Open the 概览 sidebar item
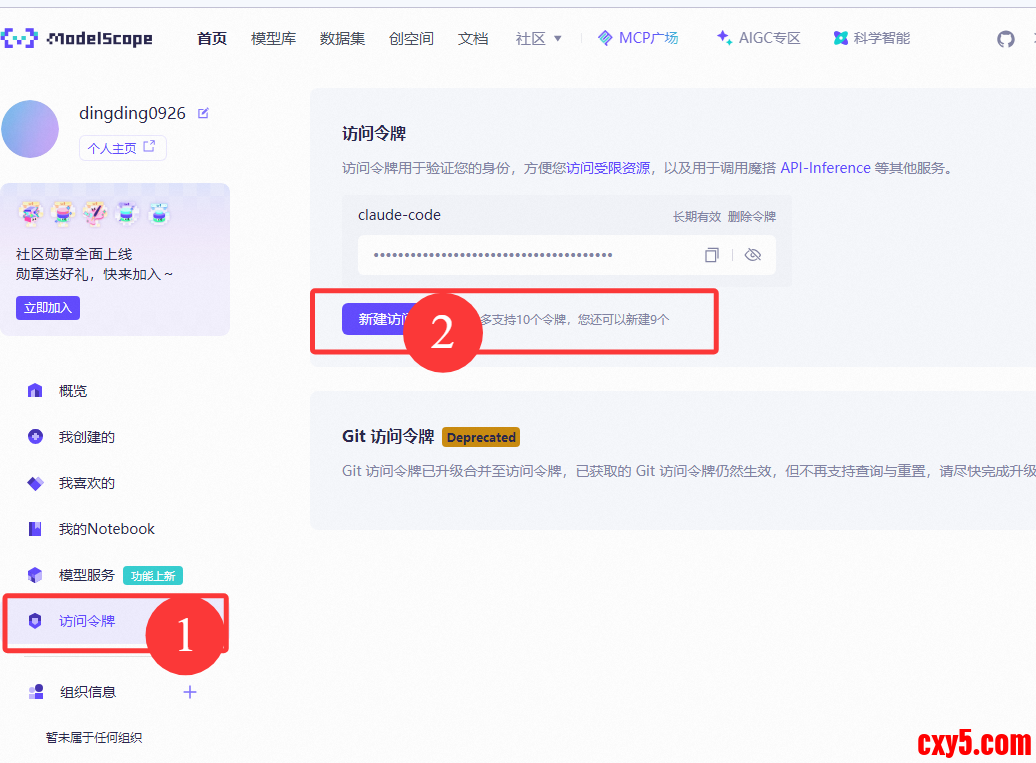This screenshot has height=763, width=1036. (72, 391)
